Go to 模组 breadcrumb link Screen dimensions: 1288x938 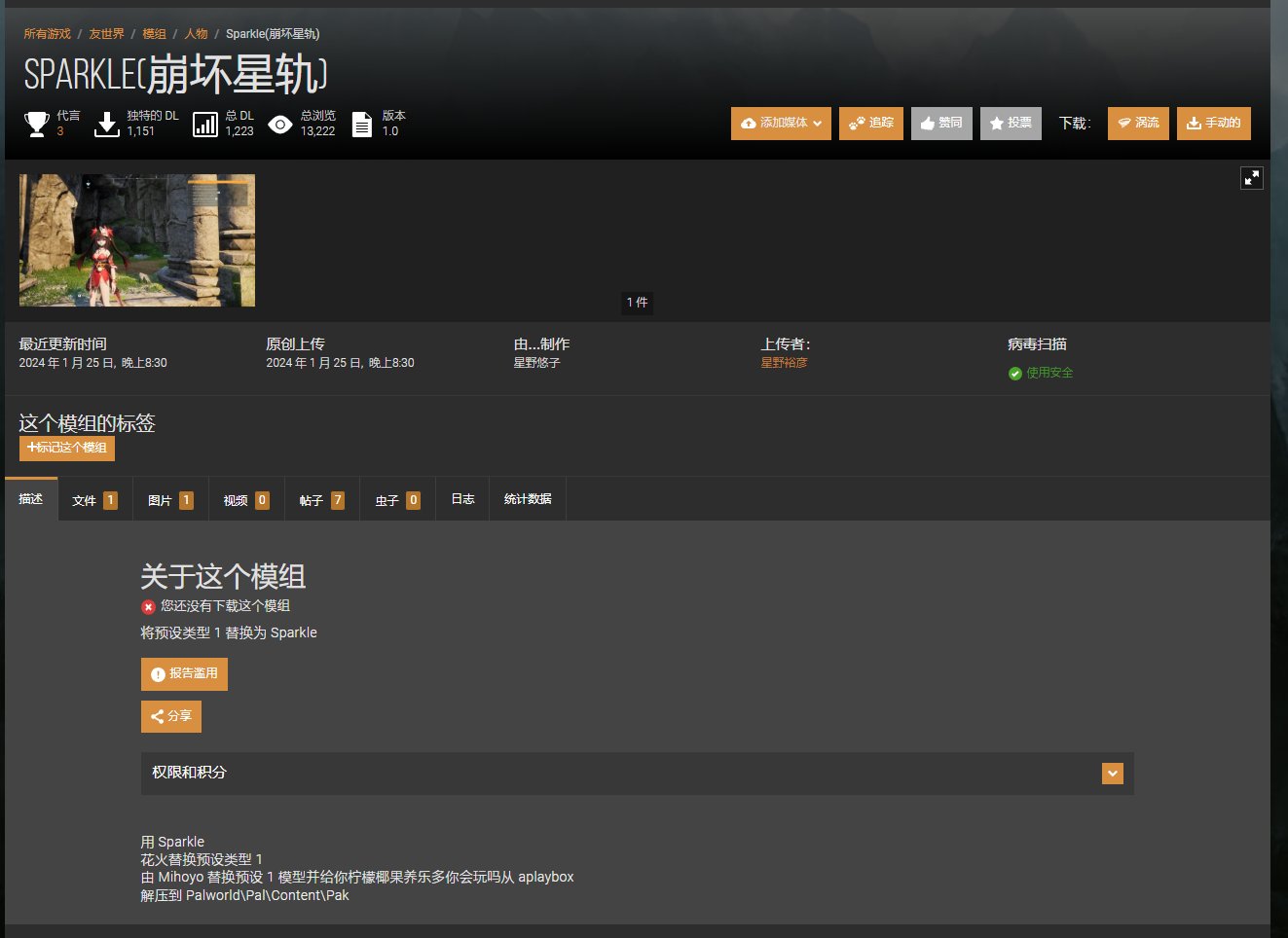click(x=154, y=34)
